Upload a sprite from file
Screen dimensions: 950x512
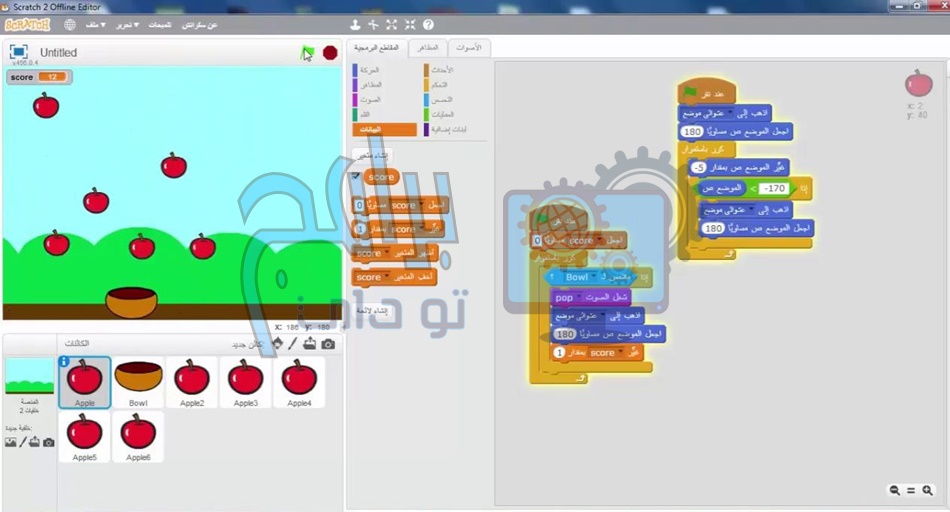(310, 344)
